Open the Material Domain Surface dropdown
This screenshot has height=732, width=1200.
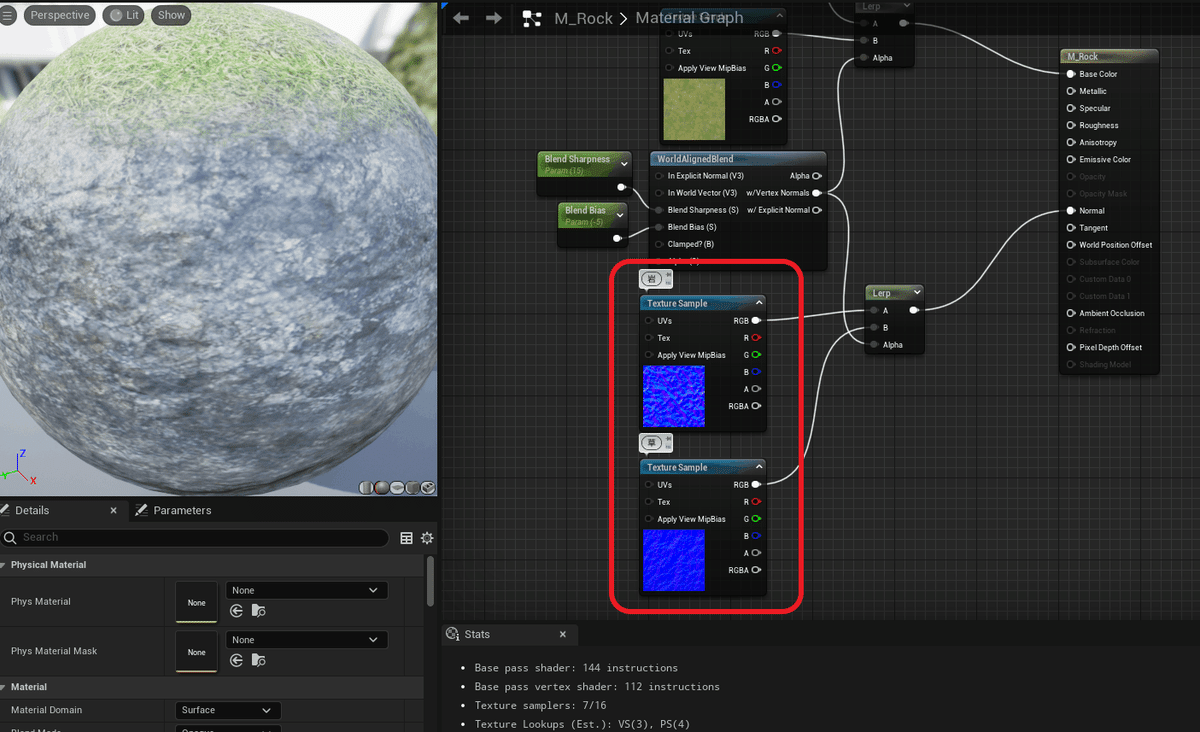pos(228,710)
